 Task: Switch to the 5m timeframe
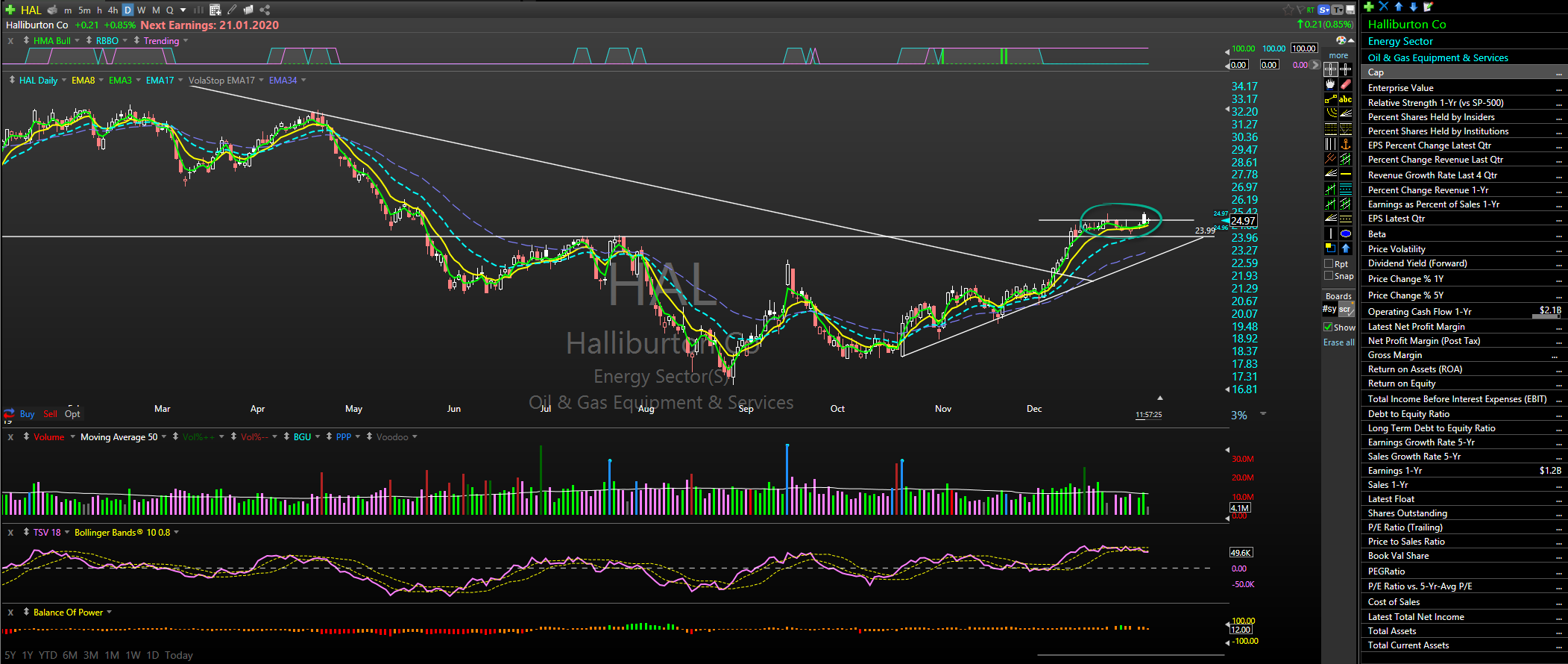[84, 10]
